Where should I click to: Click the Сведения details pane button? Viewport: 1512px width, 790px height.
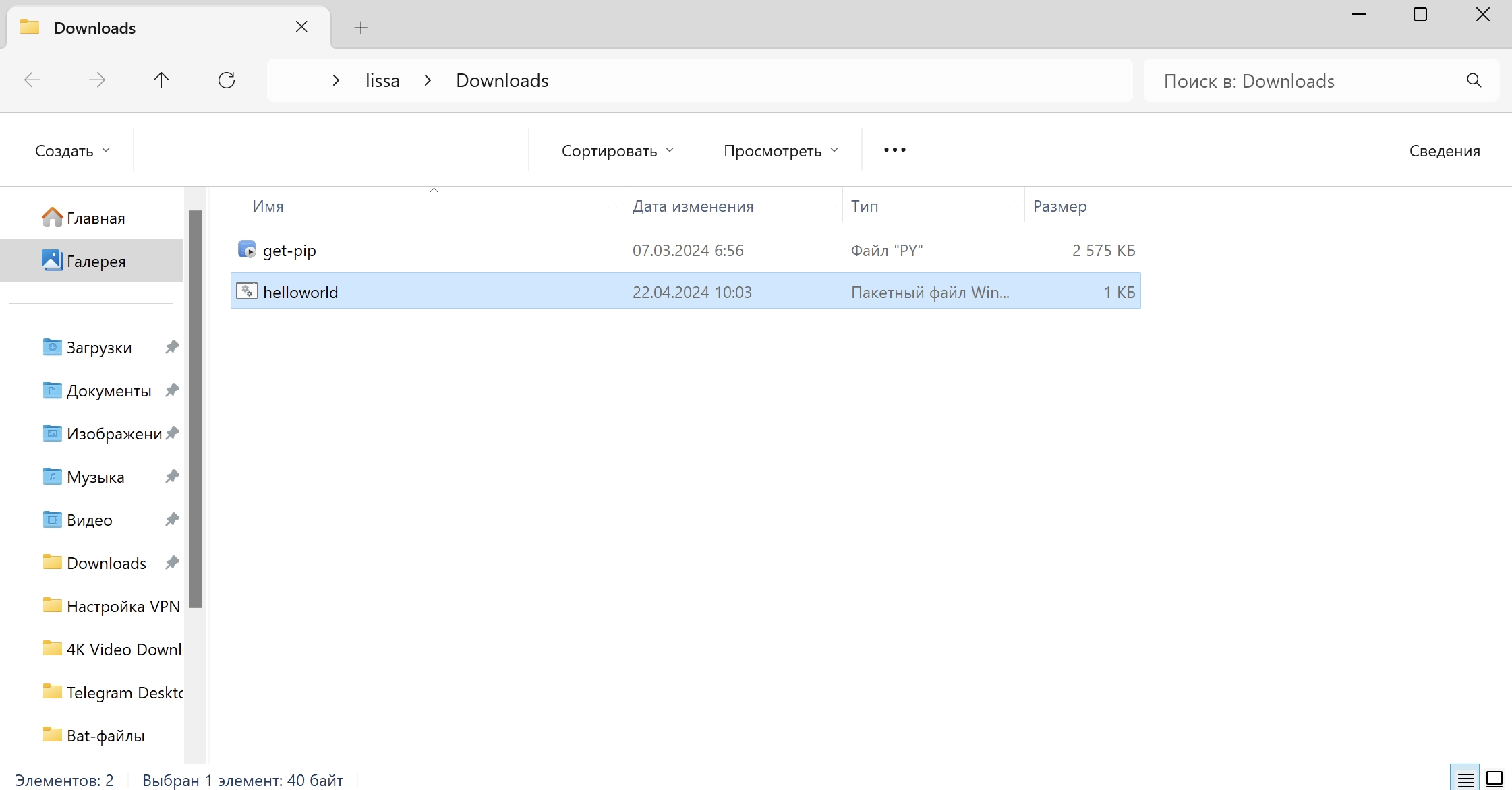point(1444,150)
